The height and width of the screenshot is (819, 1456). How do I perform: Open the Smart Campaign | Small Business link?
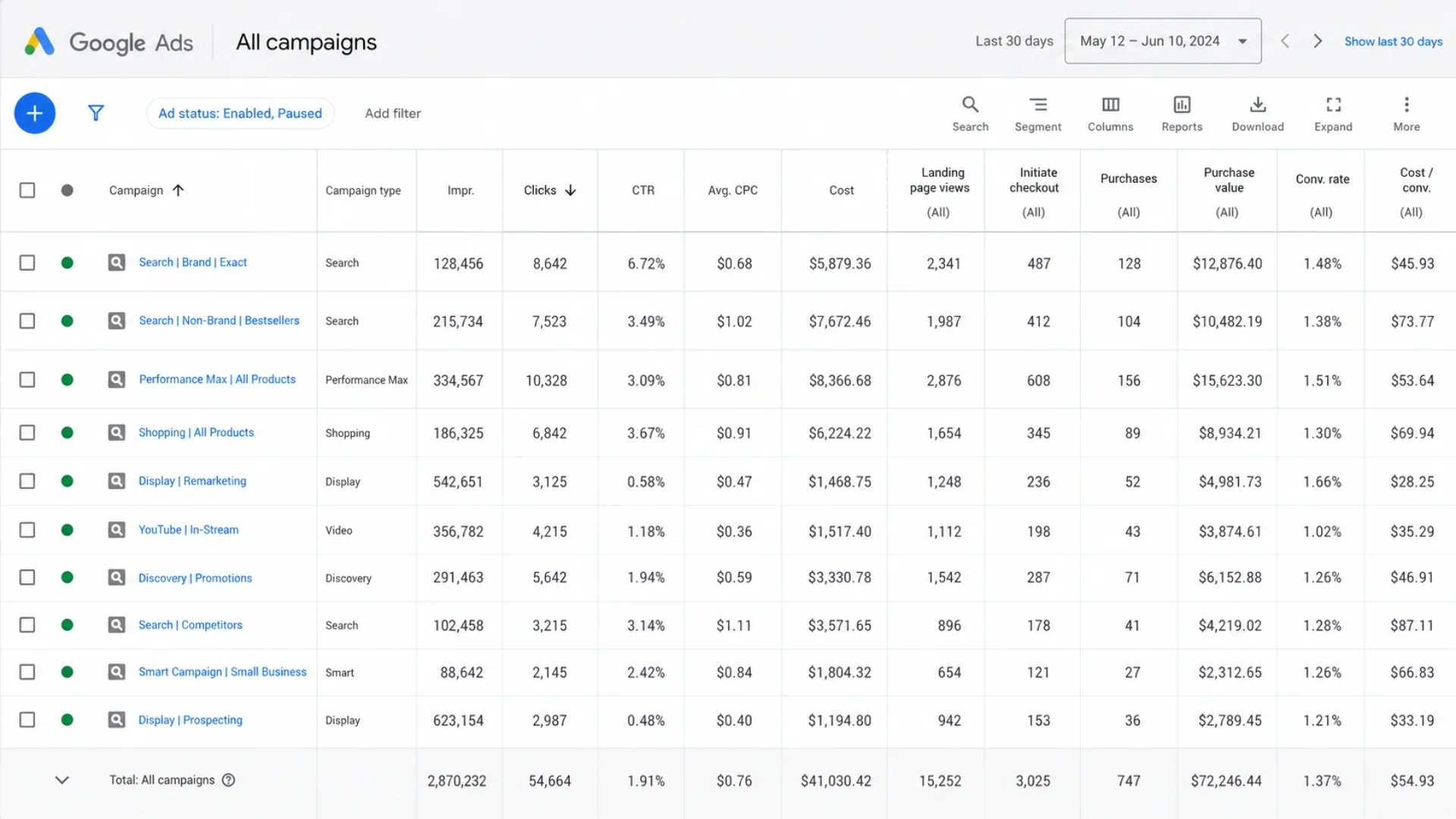[x=222, y=672]
